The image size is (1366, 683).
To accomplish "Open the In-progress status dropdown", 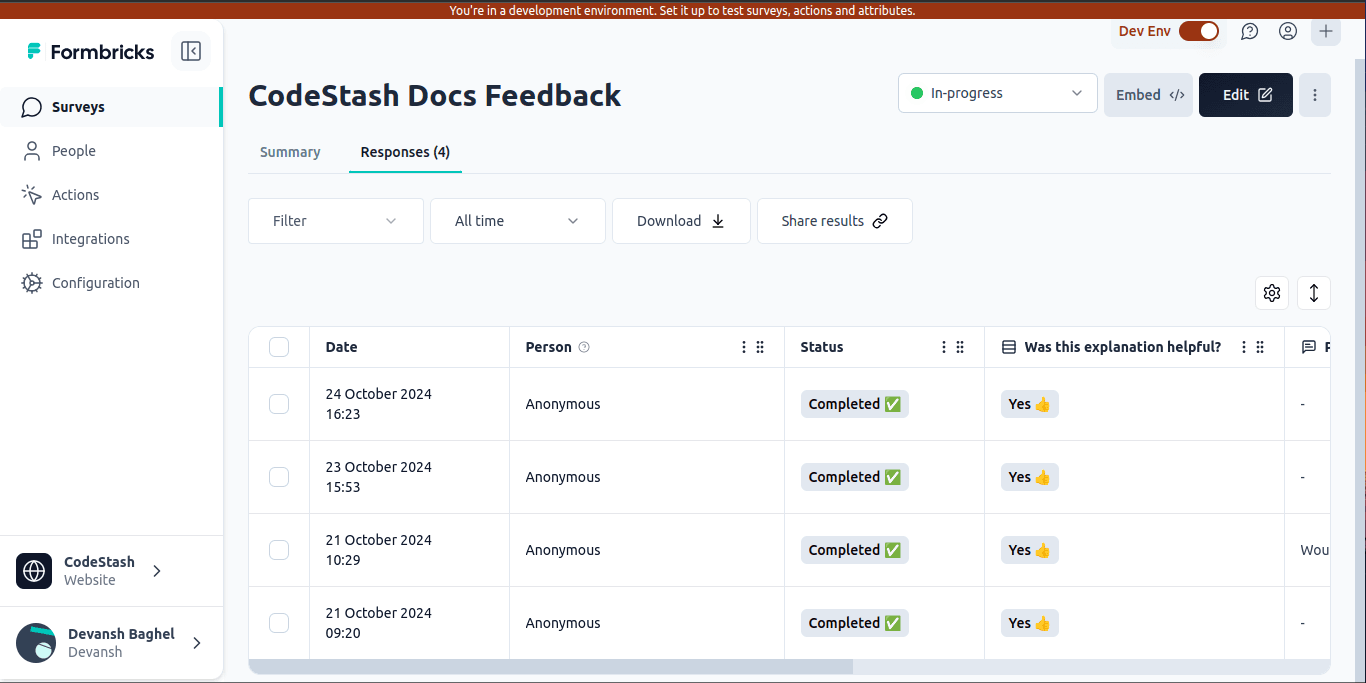I will click(x=996, y=93).
